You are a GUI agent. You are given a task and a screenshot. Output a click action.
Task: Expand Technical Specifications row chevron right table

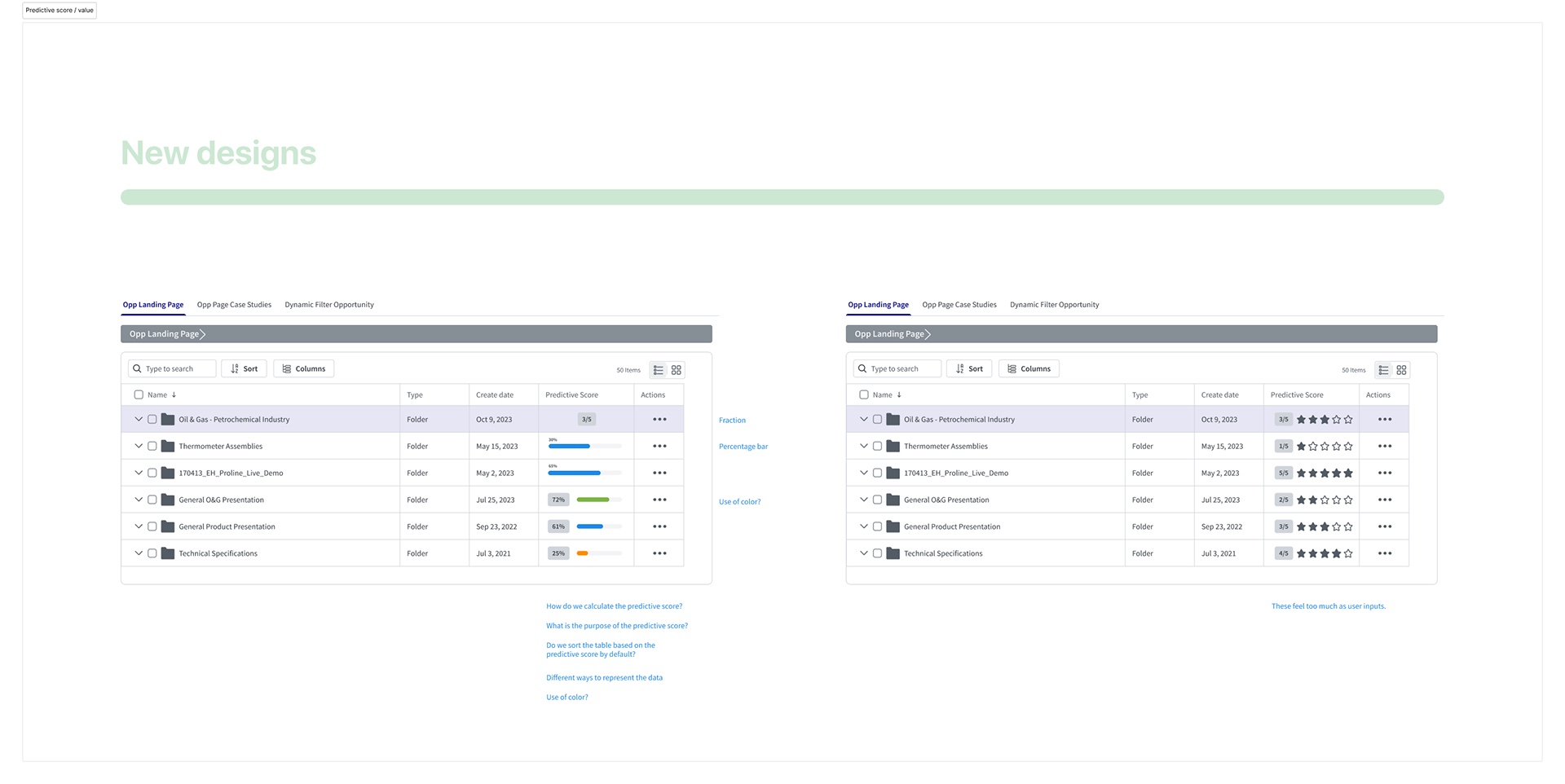(864, 553)
